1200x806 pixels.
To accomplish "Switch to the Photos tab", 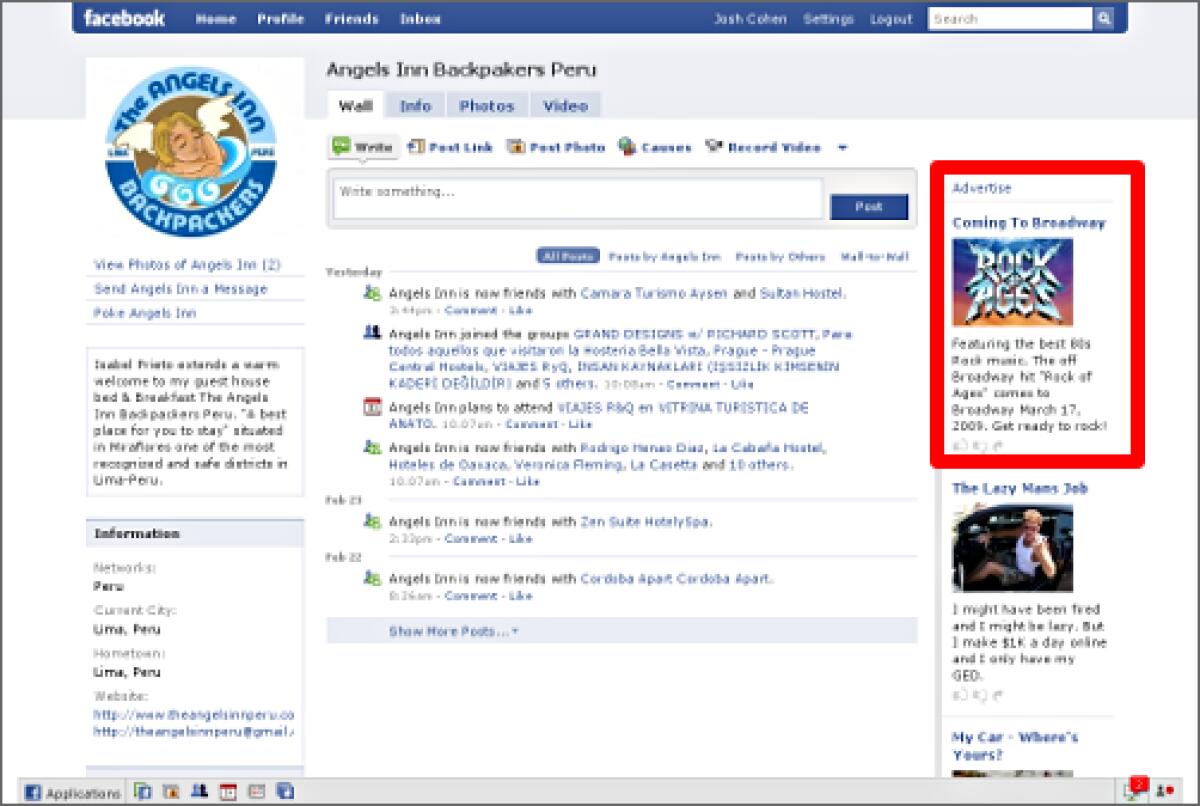I will (487, 105).
